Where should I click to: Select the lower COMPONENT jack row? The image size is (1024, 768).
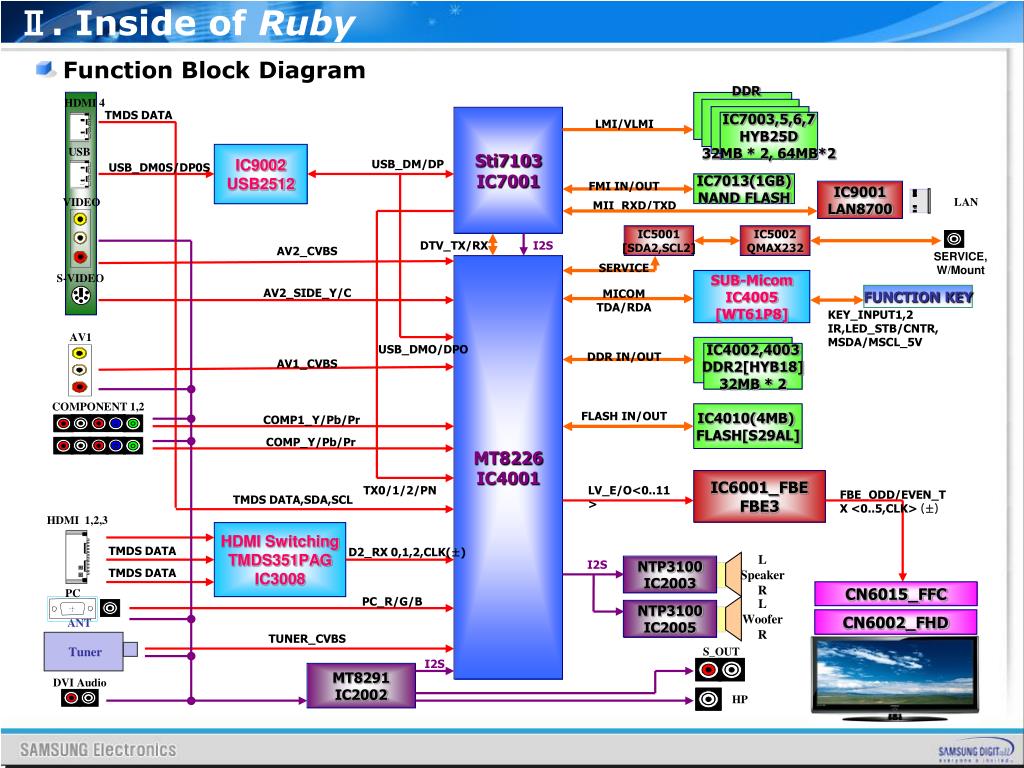point(98,445)
